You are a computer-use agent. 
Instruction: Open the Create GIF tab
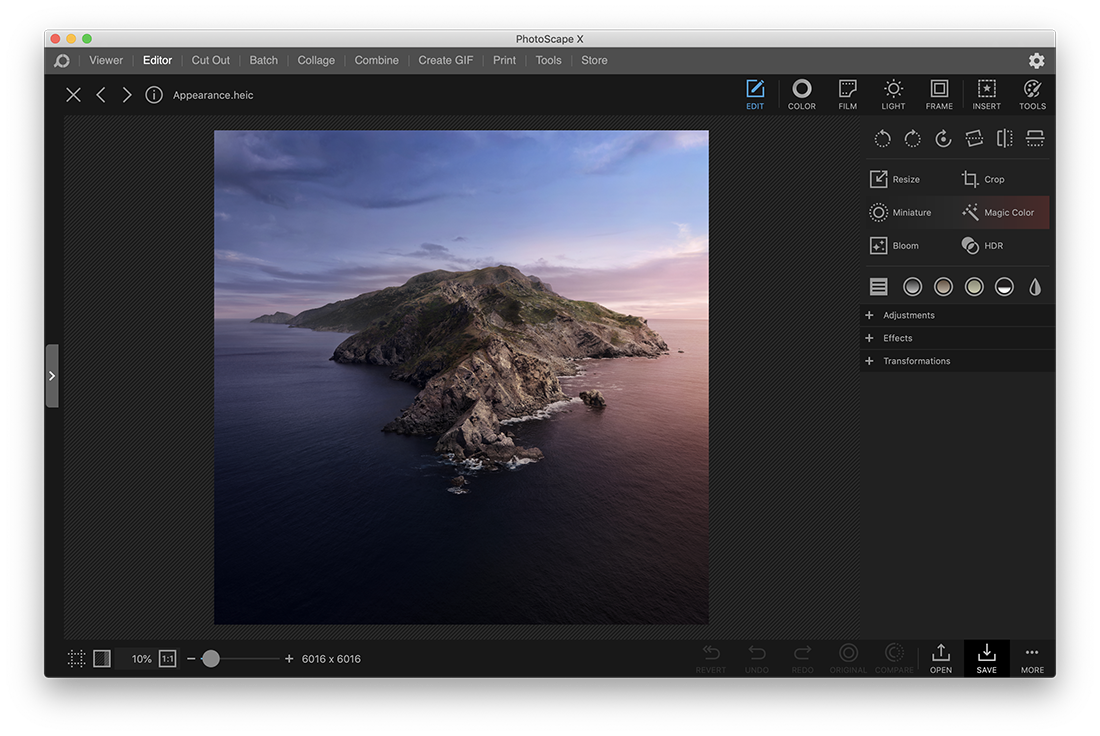445,60
